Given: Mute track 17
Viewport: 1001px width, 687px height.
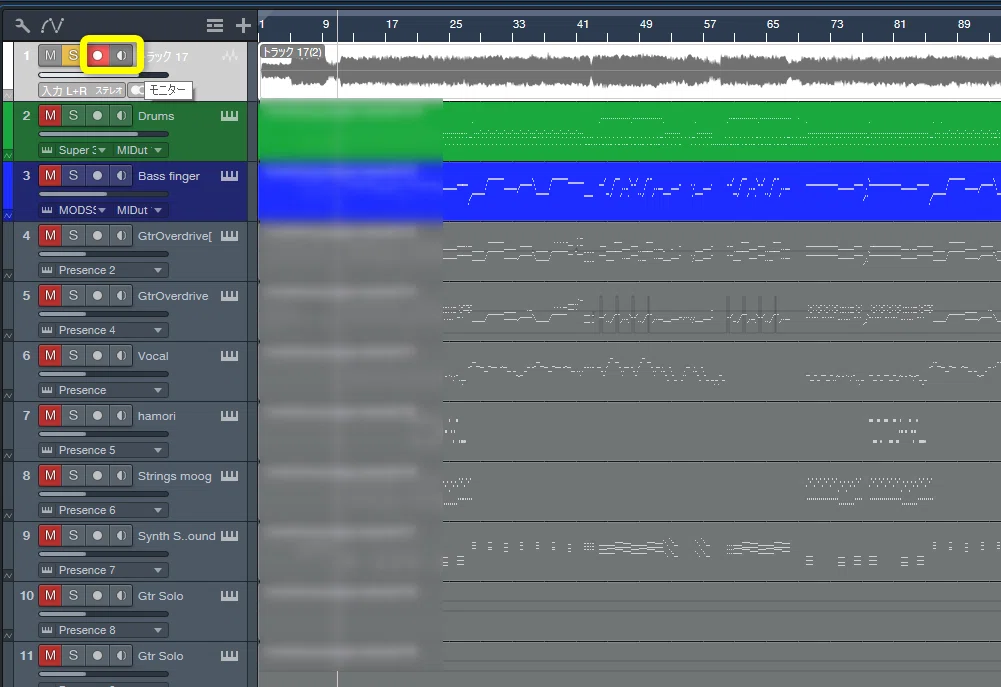Looking at the screenshot, I should [50, 56].
